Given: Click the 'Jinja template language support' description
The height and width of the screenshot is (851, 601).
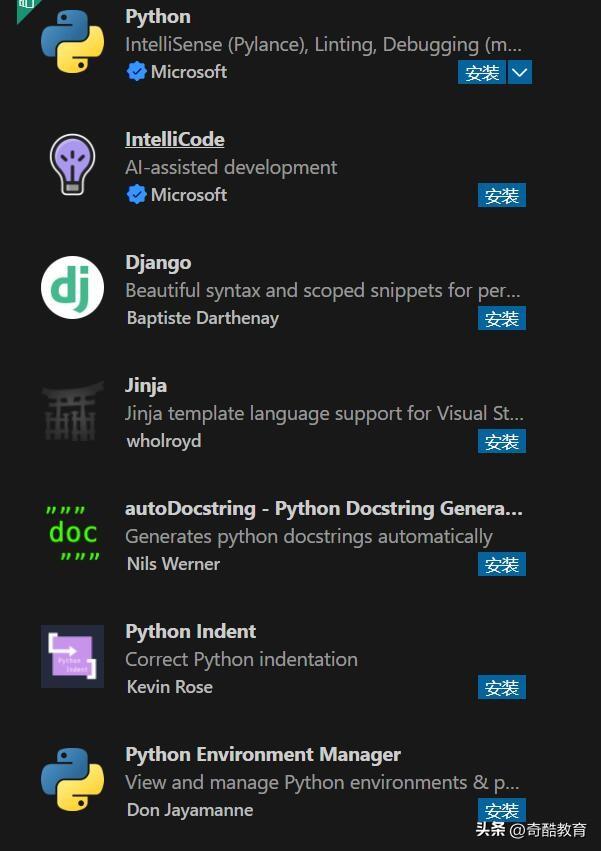Looking at the screenshot, I should (x=324, y=414).
